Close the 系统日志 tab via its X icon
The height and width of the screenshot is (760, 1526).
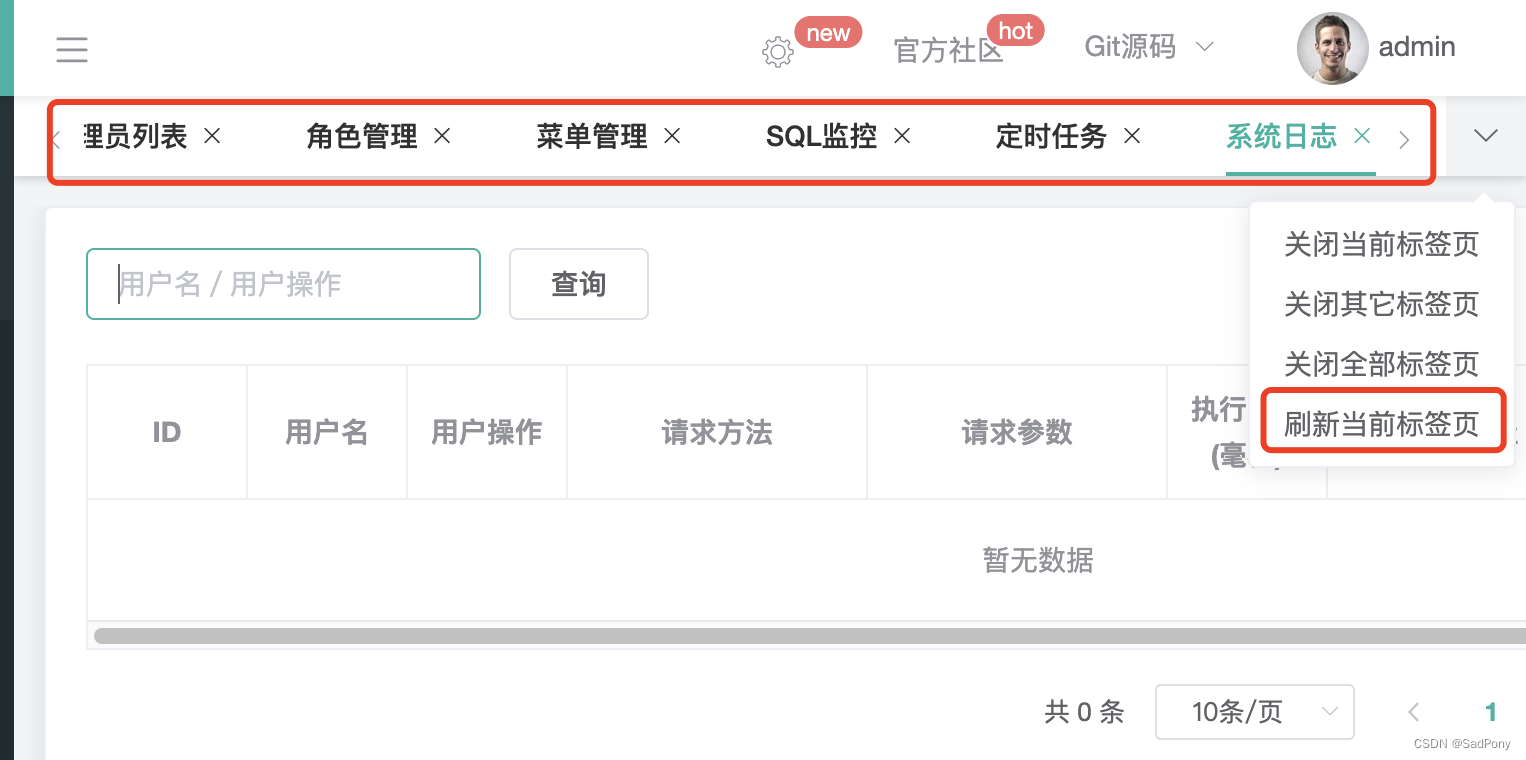click(1362, 135)
